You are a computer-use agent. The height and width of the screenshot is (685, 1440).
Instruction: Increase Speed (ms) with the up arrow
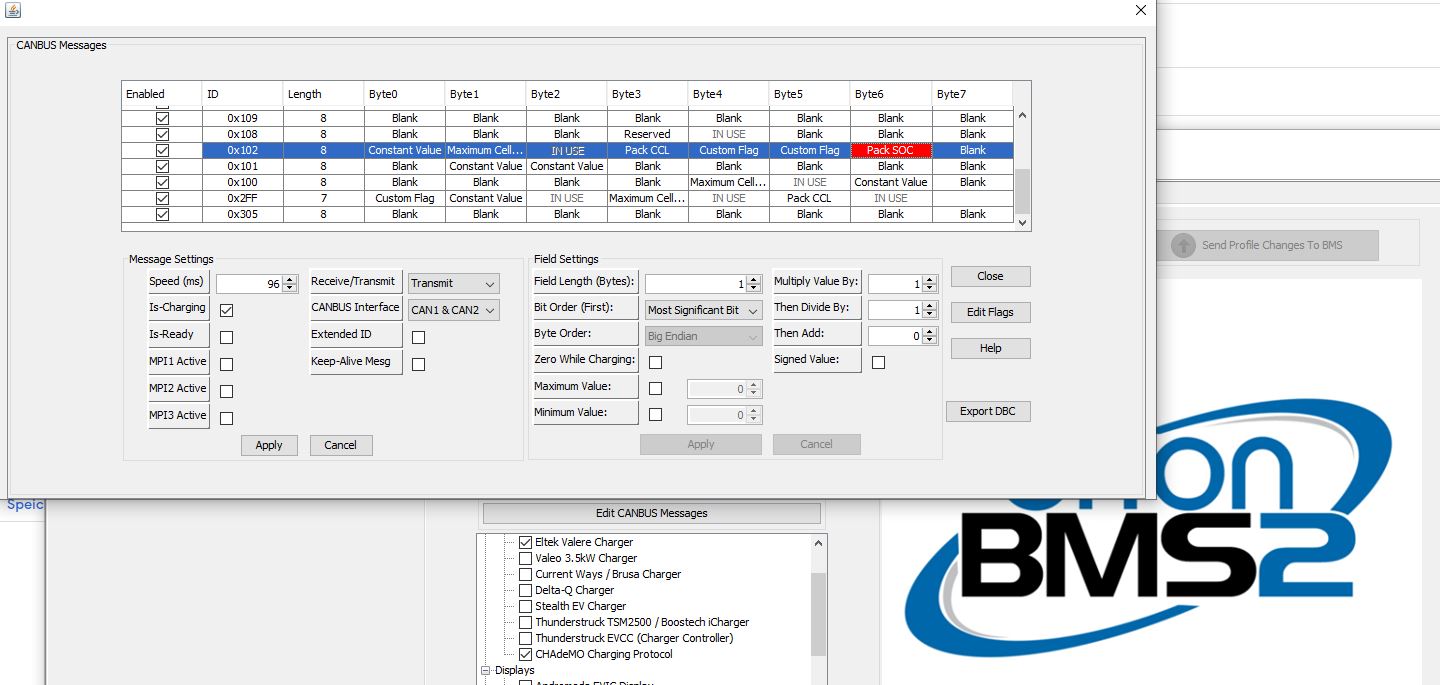290,280
